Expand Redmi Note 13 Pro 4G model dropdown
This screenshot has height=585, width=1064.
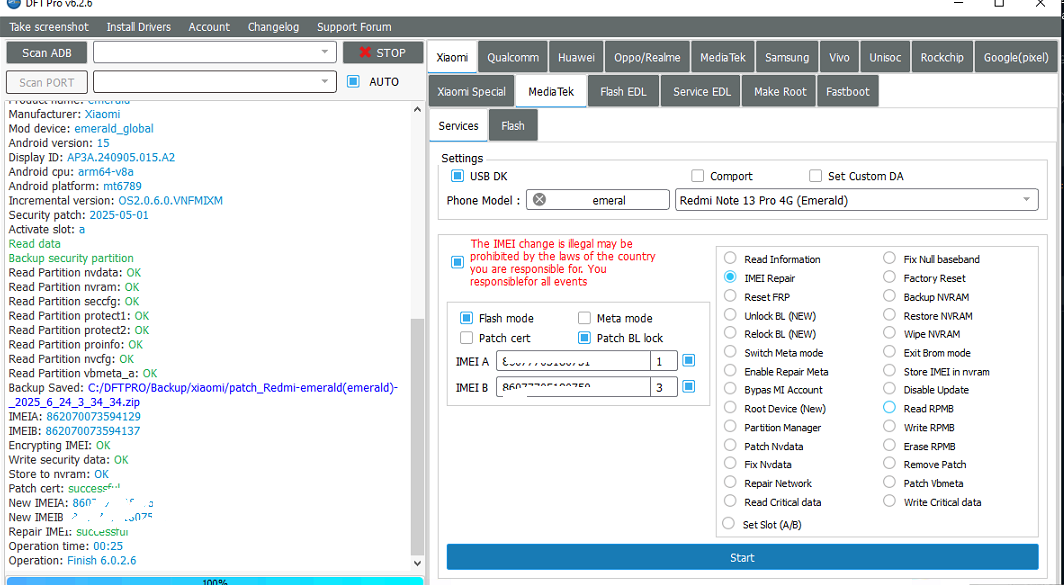856,200
